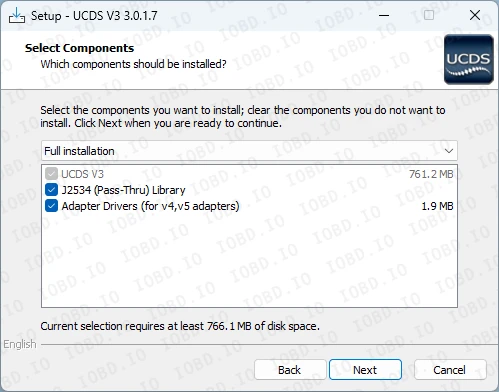Click the setup installer icon in title bar
This screenshot has height=392, width=499.
[17, 16]
